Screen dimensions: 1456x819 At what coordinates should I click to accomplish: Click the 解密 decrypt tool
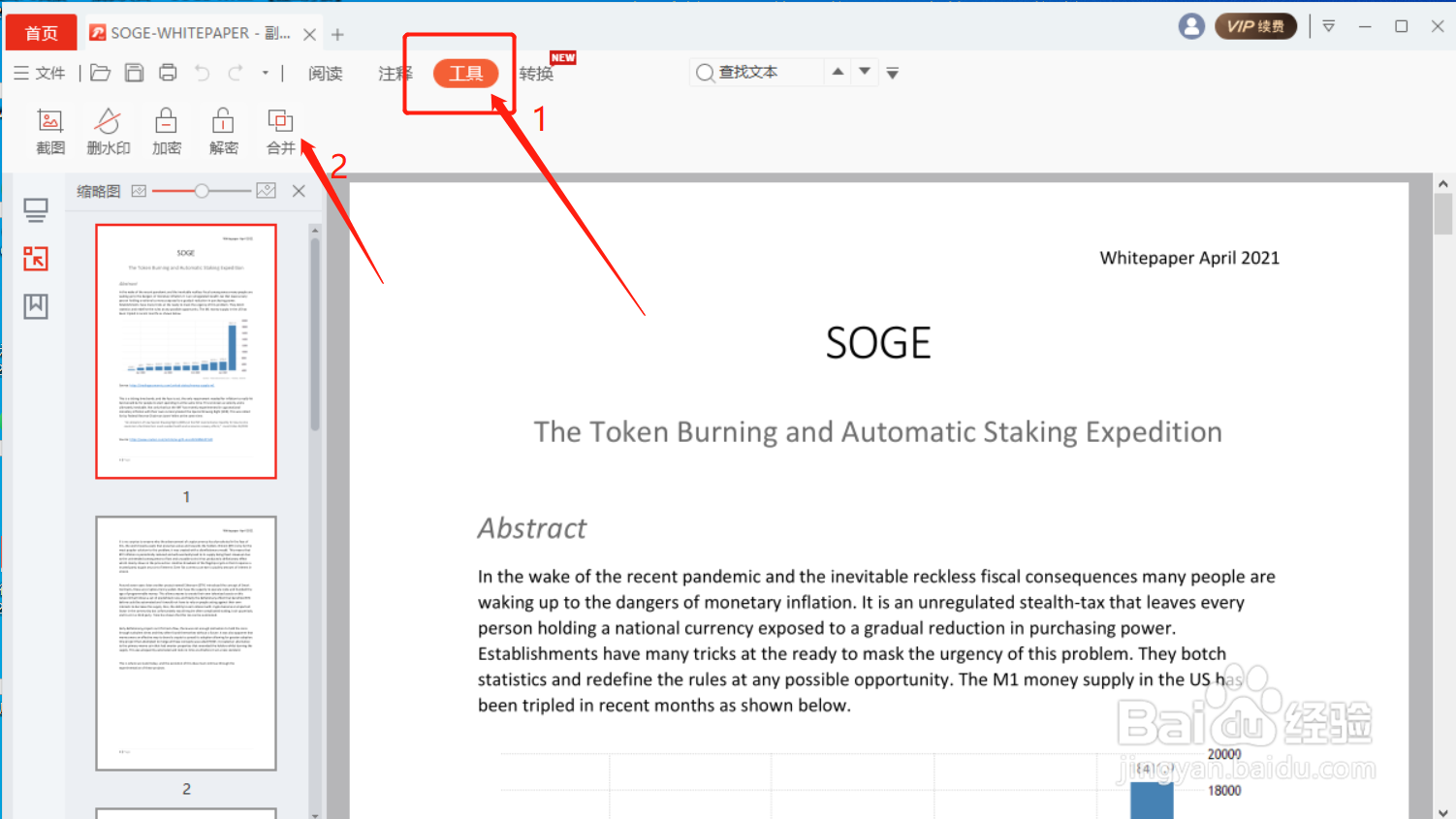[x=223, y=132]
